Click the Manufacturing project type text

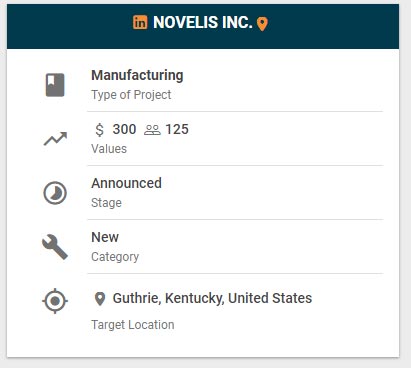pos(137,75)
